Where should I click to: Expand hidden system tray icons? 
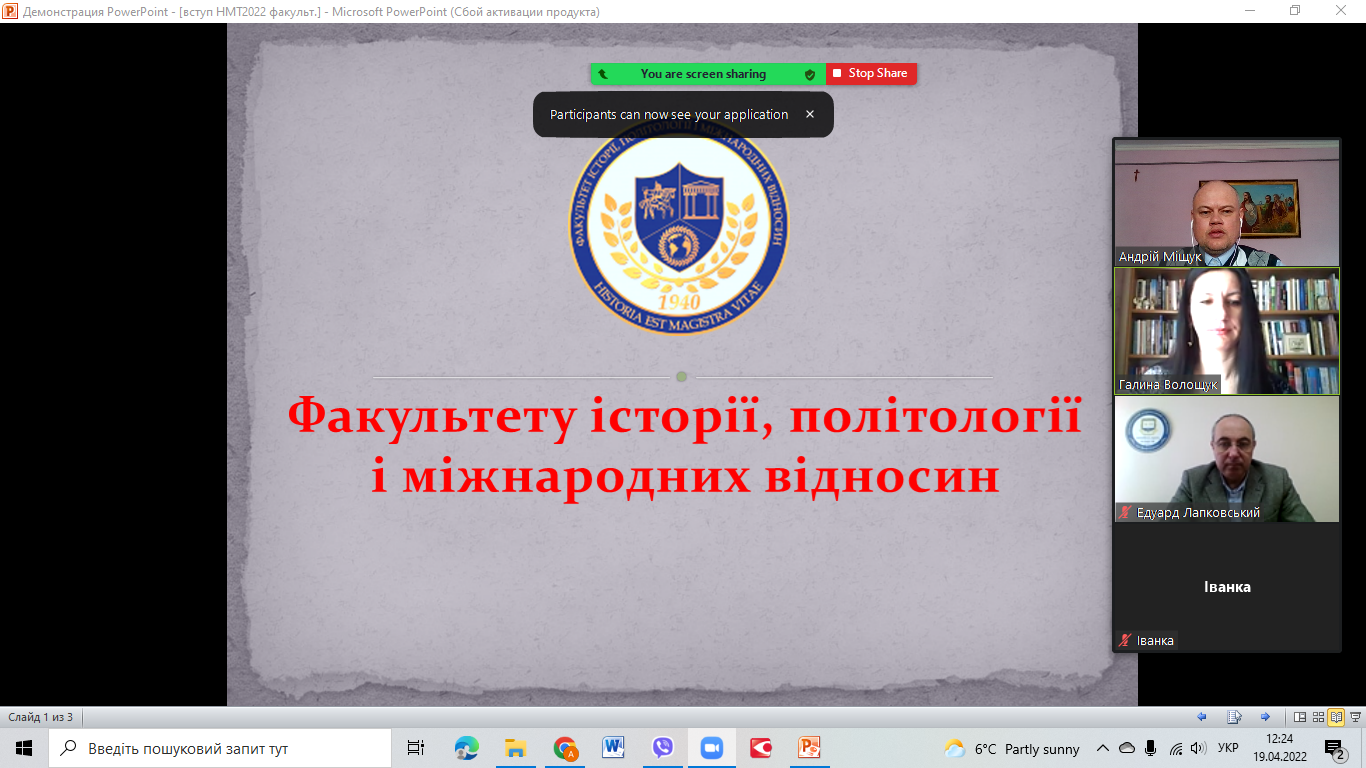coord(1103,748)
